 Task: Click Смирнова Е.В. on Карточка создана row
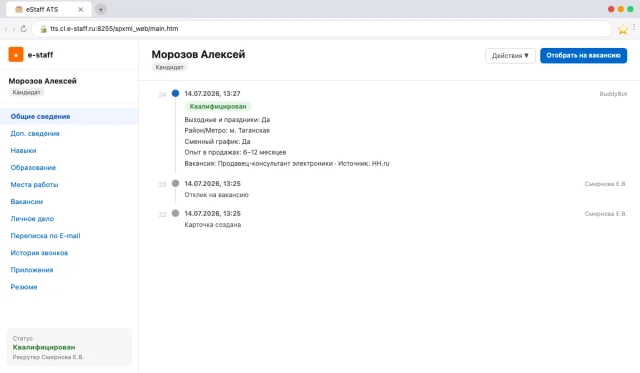pos(606,214)
